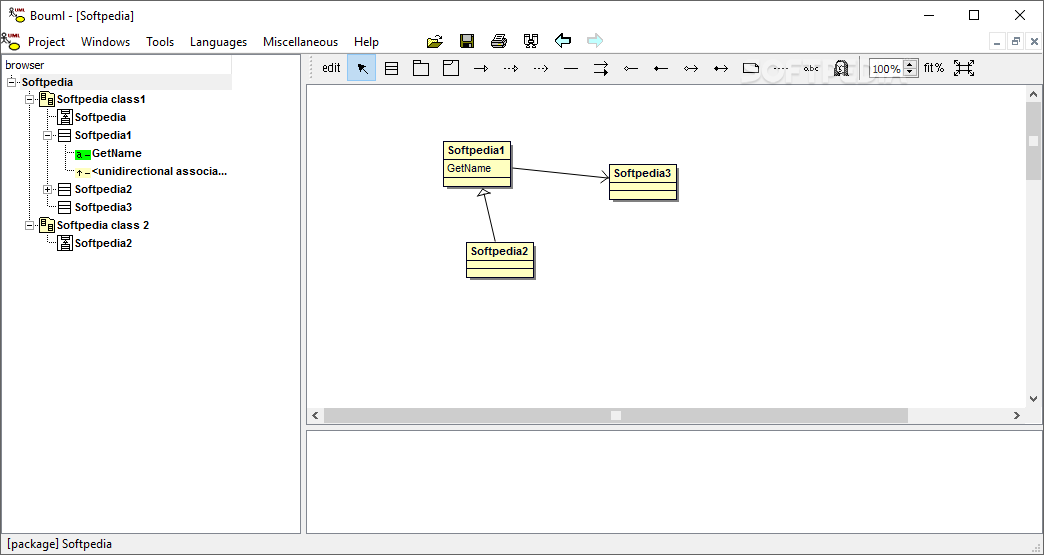Select the unidirectional association tree item
The height and width of the screenshot is (555, 1044).
159,171
